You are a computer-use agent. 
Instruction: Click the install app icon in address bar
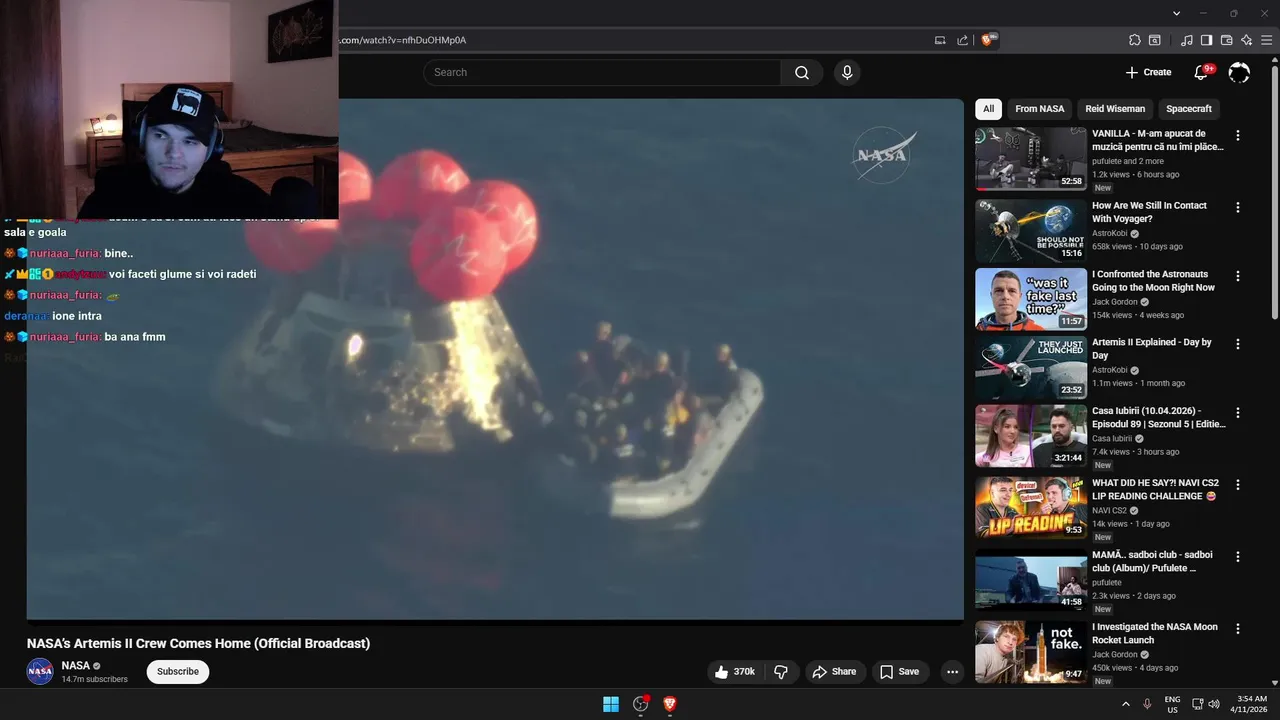click(940, 40)
